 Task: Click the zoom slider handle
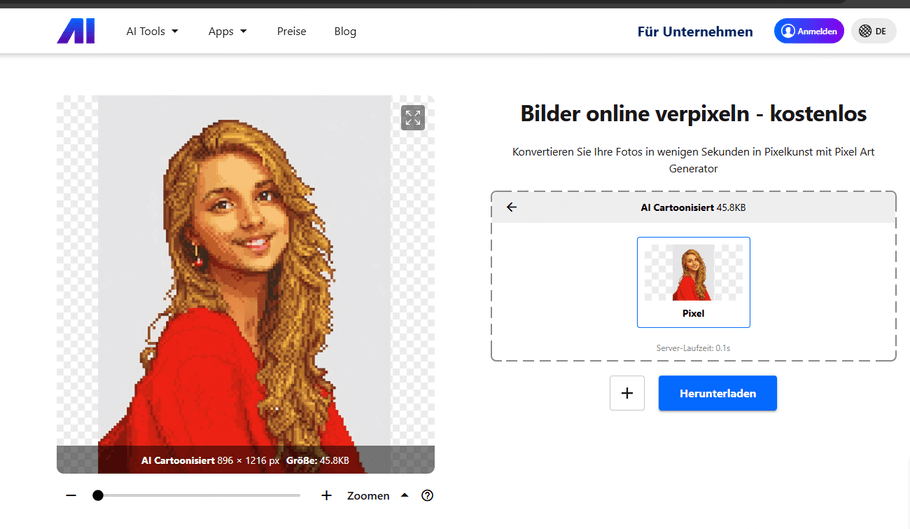tap(98, 495)
